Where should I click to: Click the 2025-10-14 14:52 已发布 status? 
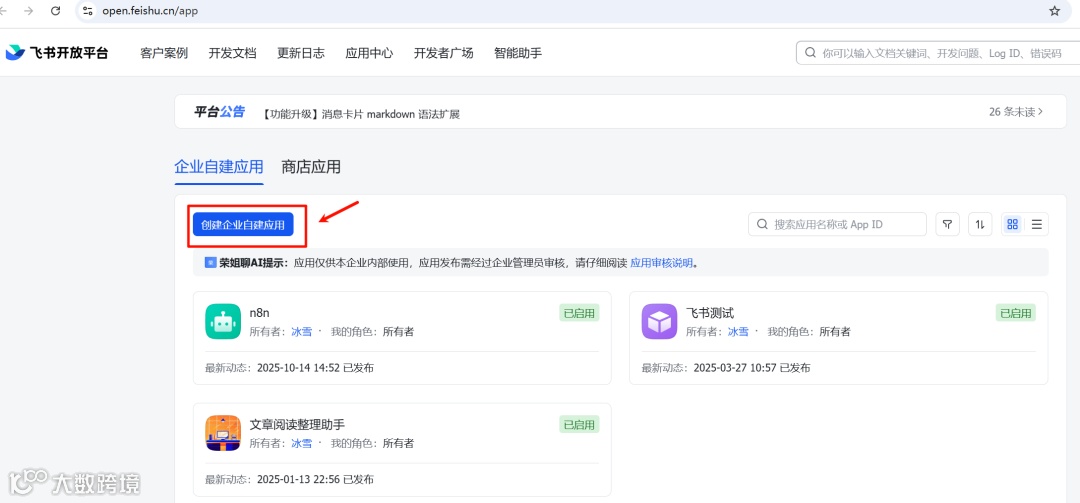coord(315,368)
